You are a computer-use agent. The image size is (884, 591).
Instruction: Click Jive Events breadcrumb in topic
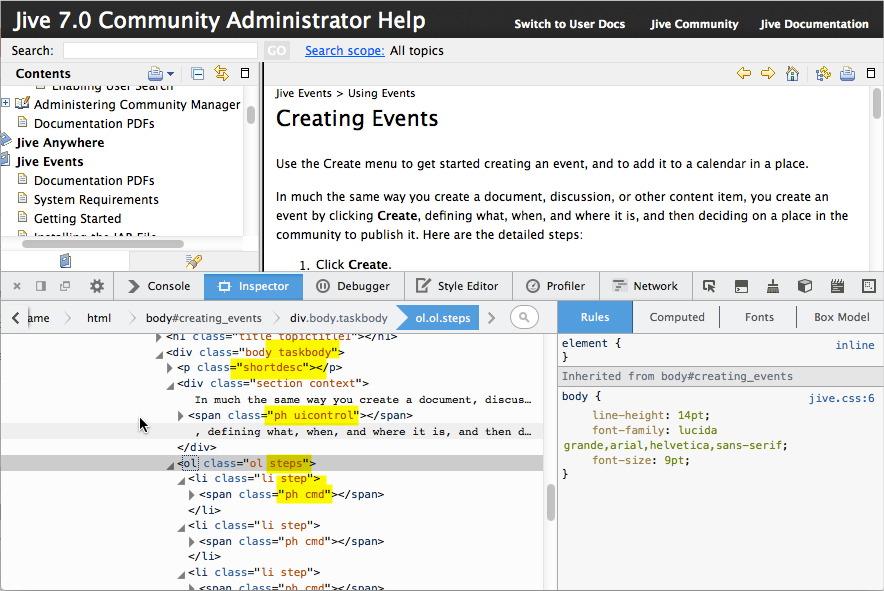tap(303, 94)
